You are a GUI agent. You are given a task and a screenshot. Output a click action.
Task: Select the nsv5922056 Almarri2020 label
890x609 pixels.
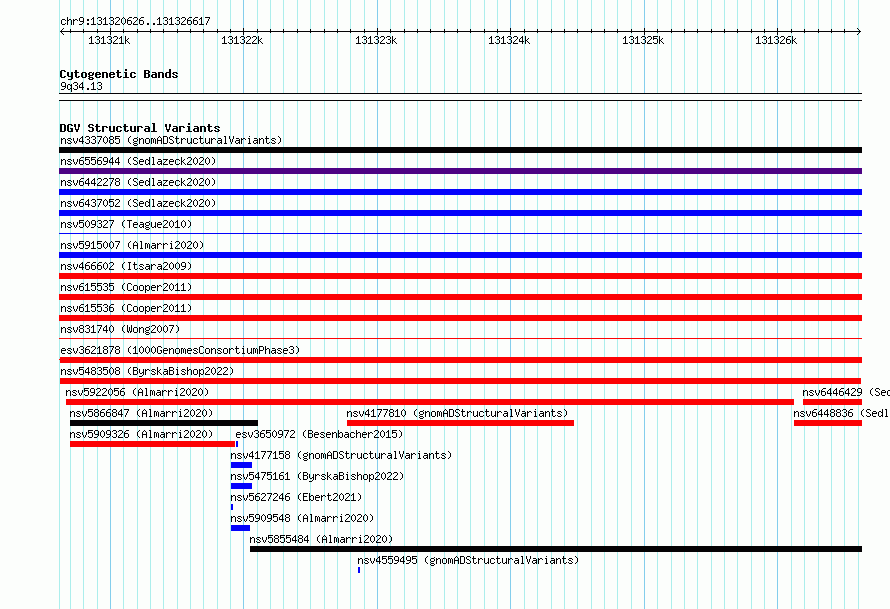click(137, 392)
